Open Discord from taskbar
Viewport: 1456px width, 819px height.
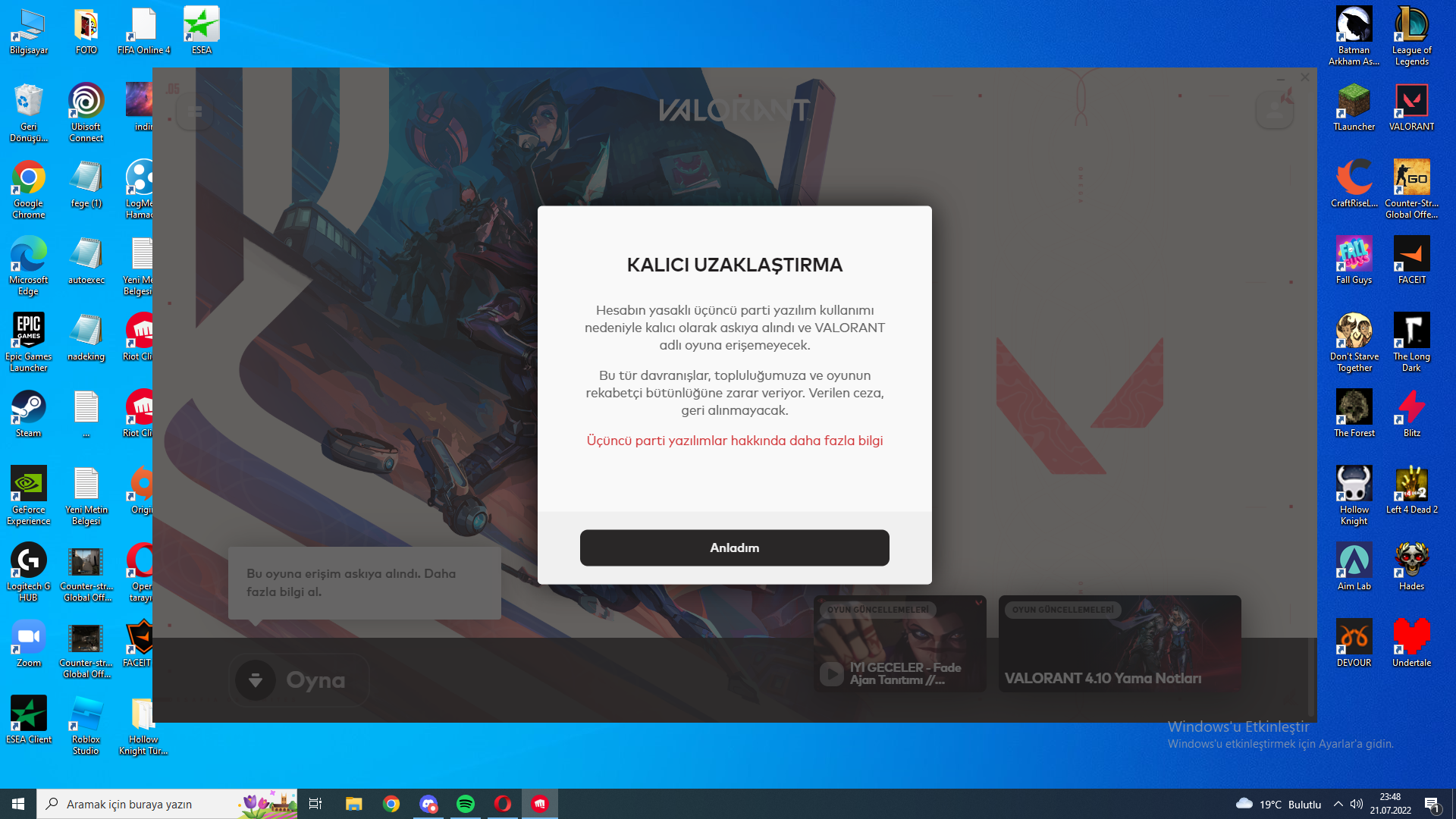pos(428,804)
